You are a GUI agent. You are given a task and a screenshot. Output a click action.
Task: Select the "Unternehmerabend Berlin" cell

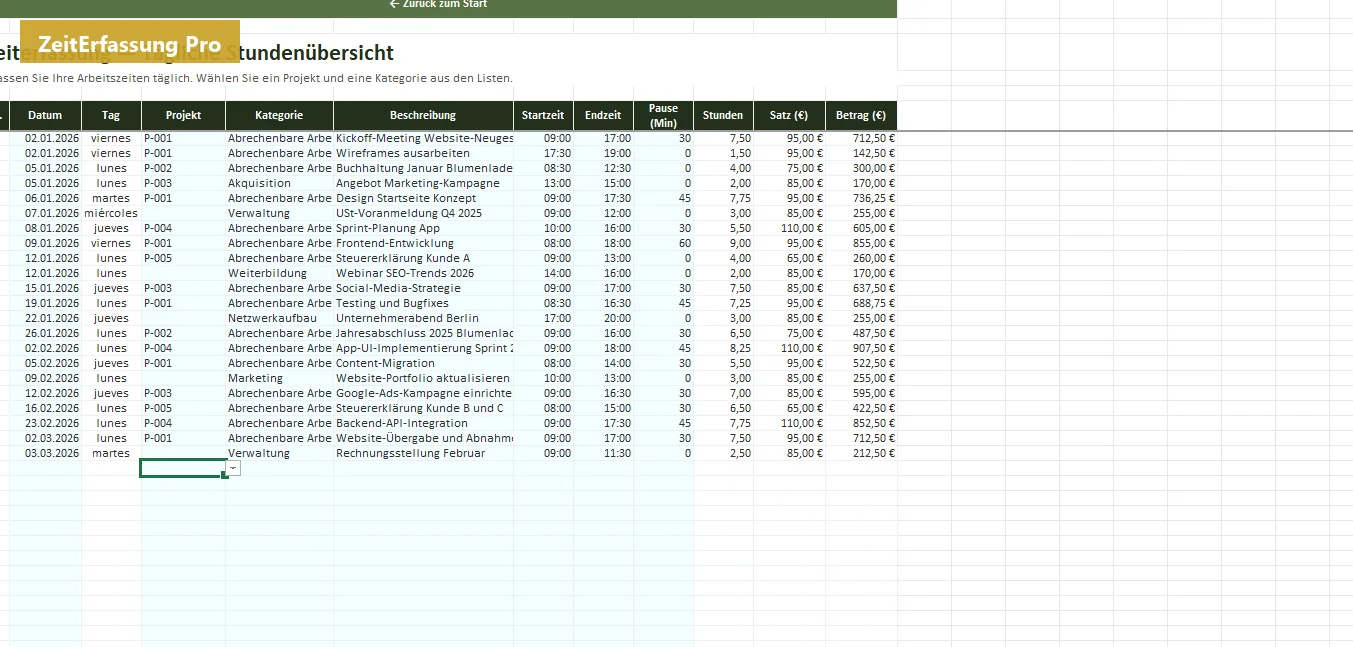point(423,318)
